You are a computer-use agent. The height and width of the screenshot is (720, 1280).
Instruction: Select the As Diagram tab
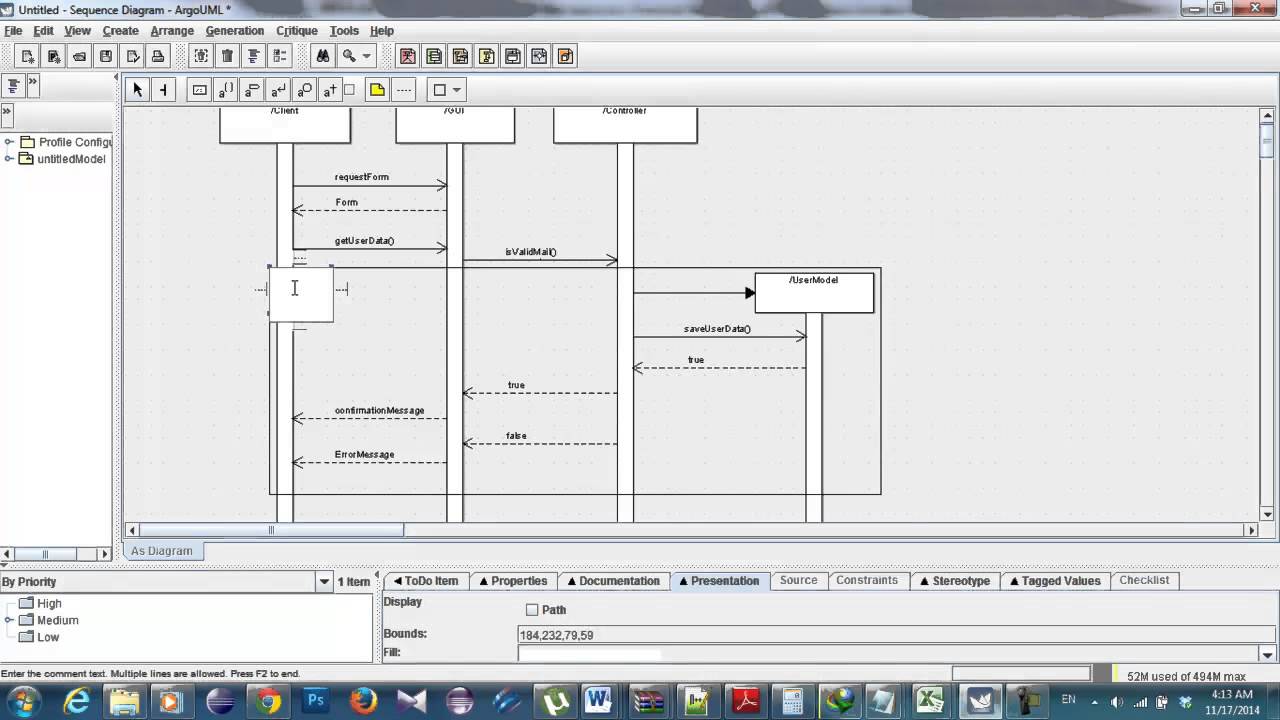pos(162,551)
